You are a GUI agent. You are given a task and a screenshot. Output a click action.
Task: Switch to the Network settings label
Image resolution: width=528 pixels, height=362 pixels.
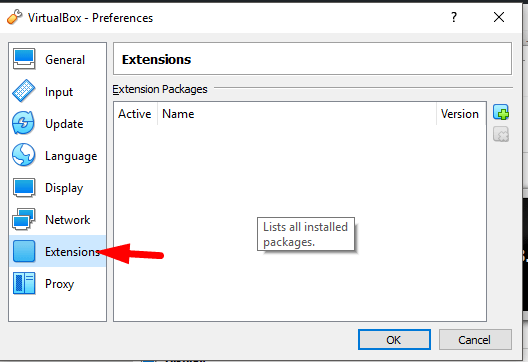pos(68,220)
